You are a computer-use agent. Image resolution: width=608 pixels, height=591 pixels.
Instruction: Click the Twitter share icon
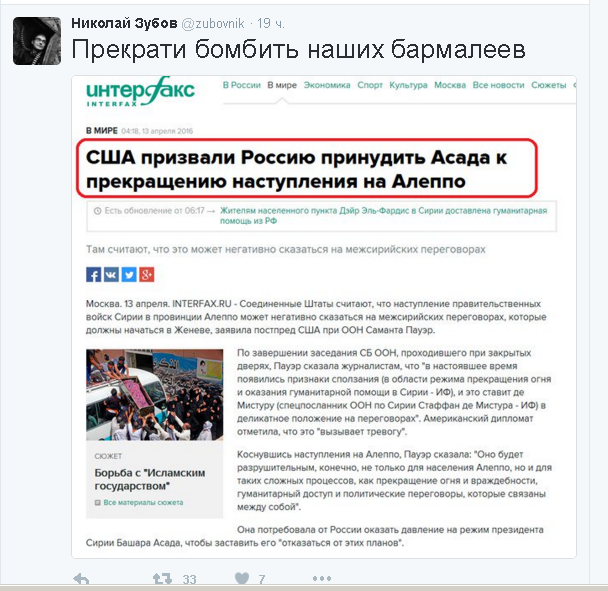coord(129,275)
